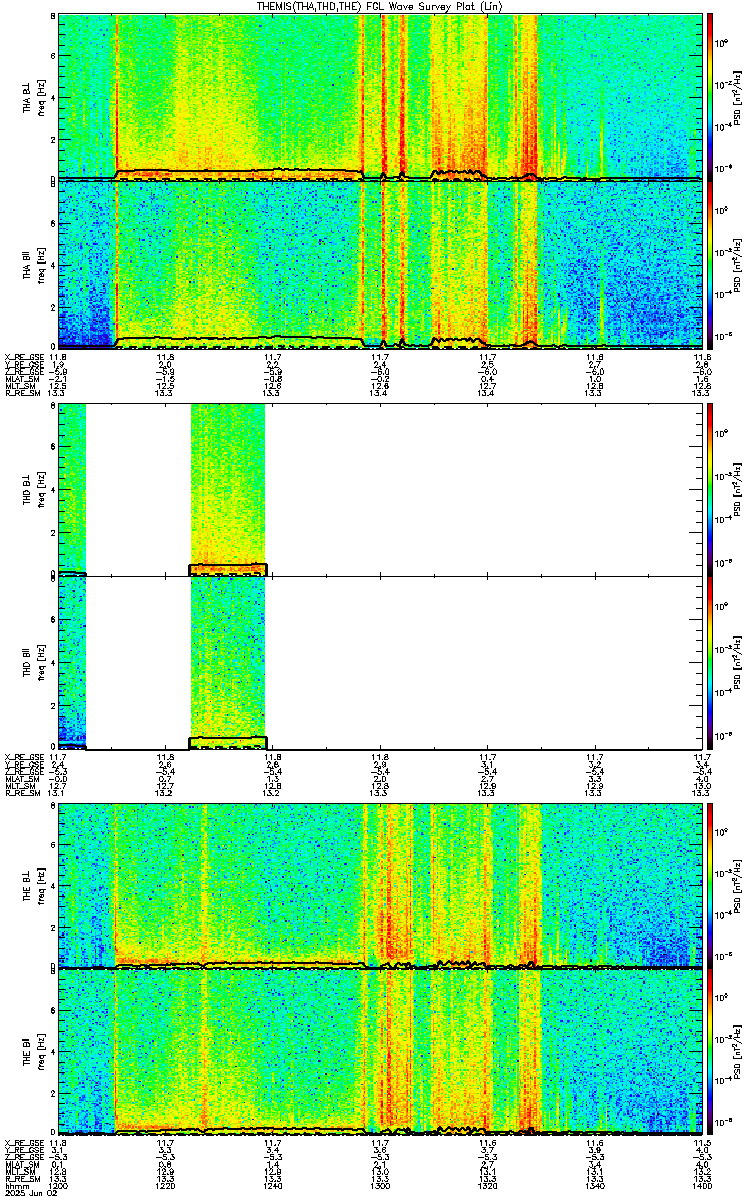750x1200 pixels.
Task: Click the PSD color bar beside THD B⊥ panel
Action: pos(710,489)
